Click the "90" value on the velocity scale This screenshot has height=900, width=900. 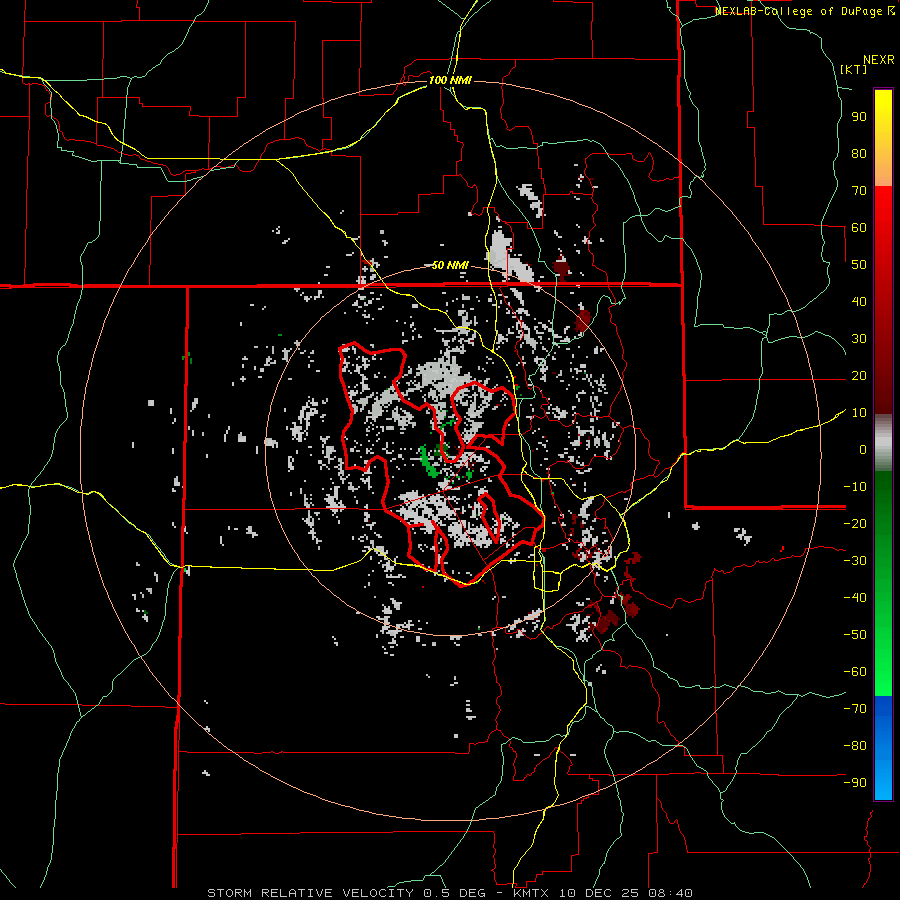pos(858,116)
